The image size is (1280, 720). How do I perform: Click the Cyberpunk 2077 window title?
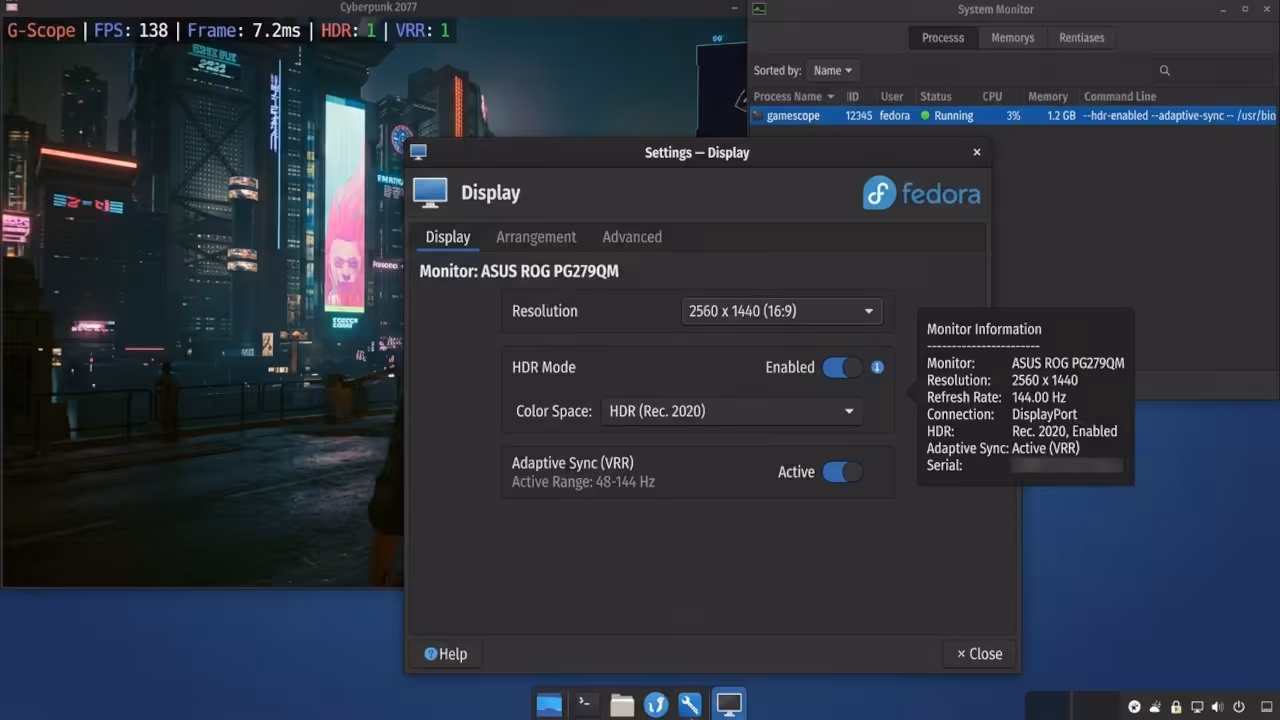point(379,7)
